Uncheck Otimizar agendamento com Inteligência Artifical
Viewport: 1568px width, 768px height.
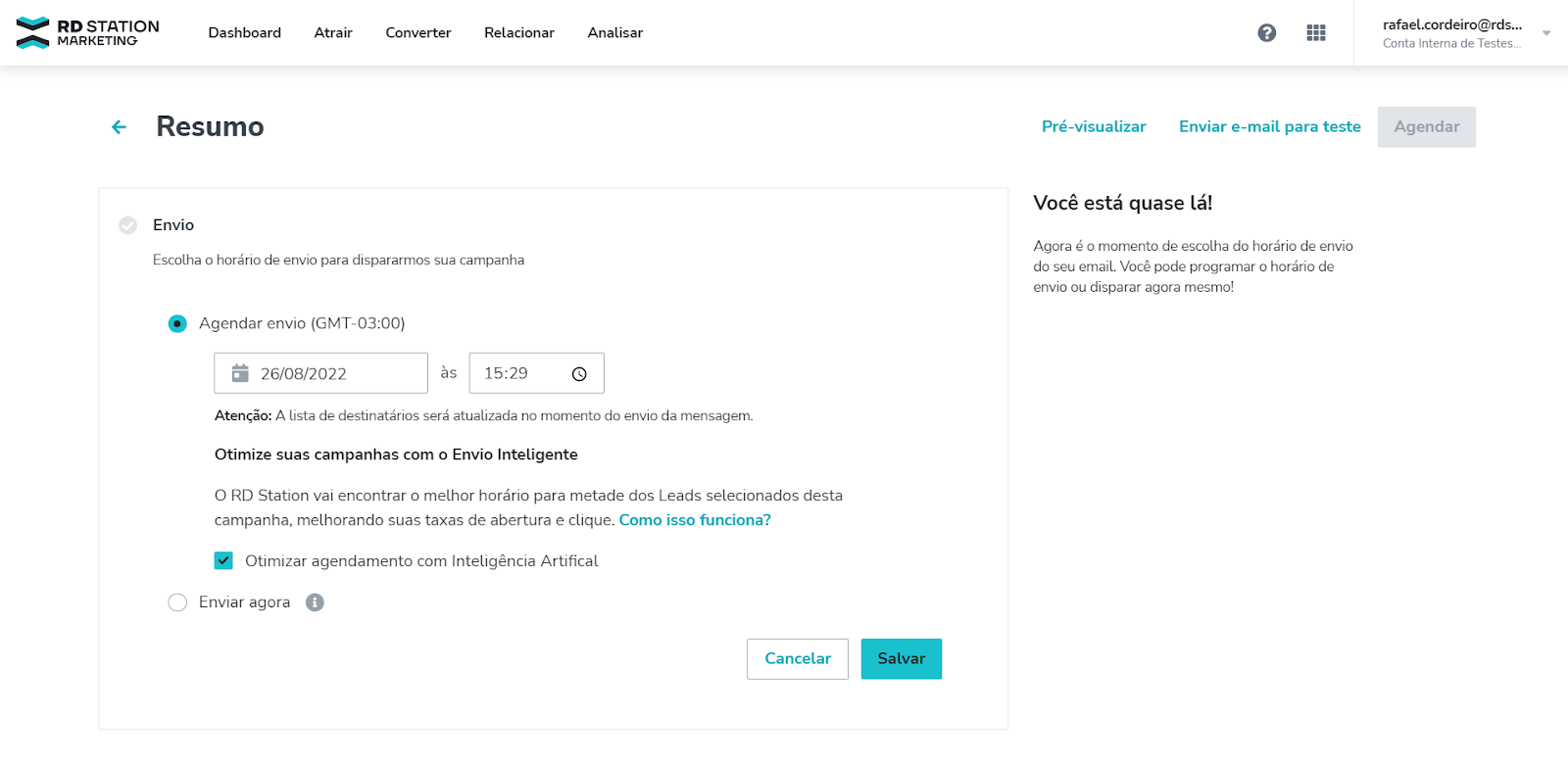223,561
